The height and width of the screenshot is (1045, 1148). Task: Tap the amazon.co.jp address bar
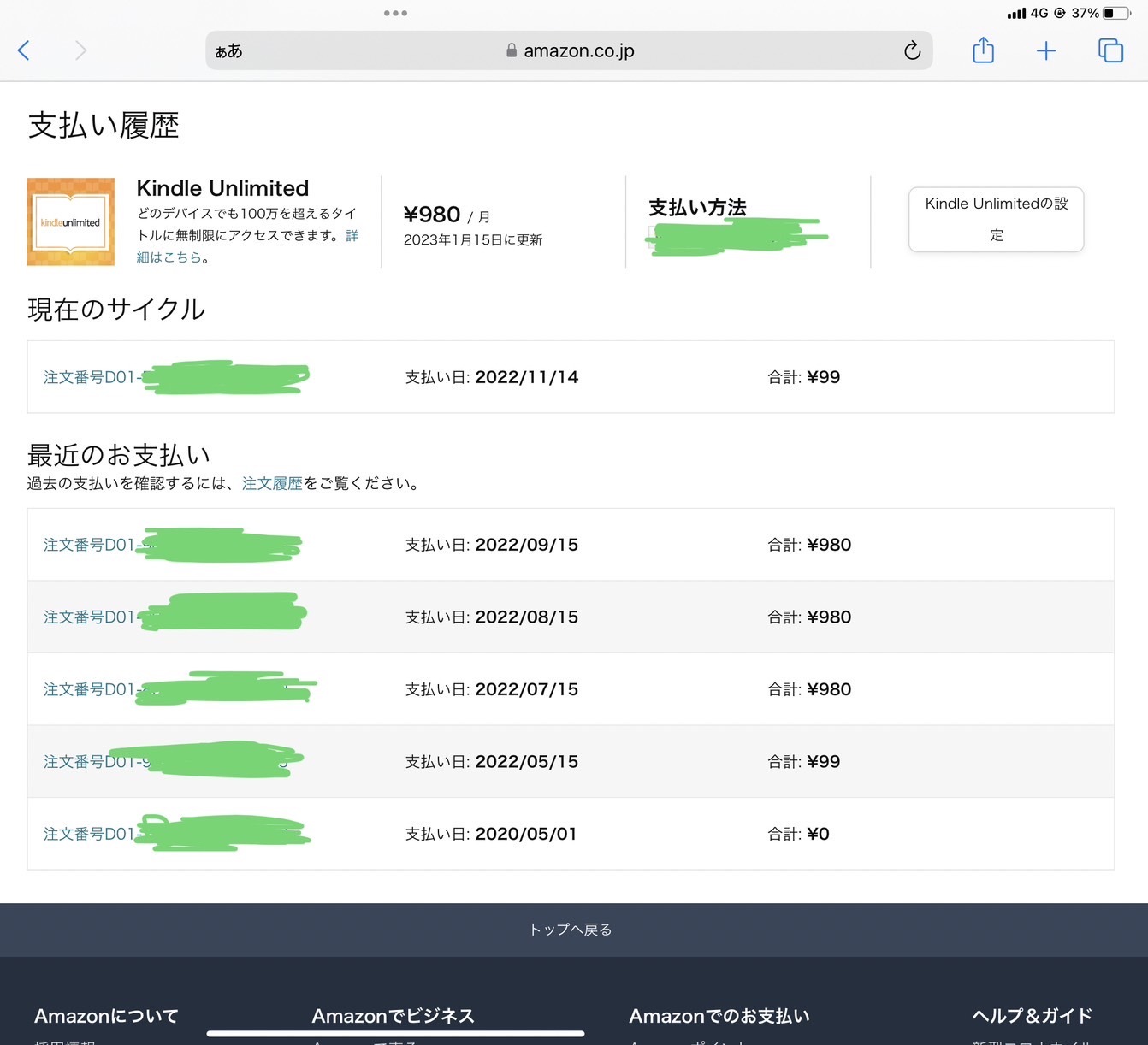click(578, 50)
